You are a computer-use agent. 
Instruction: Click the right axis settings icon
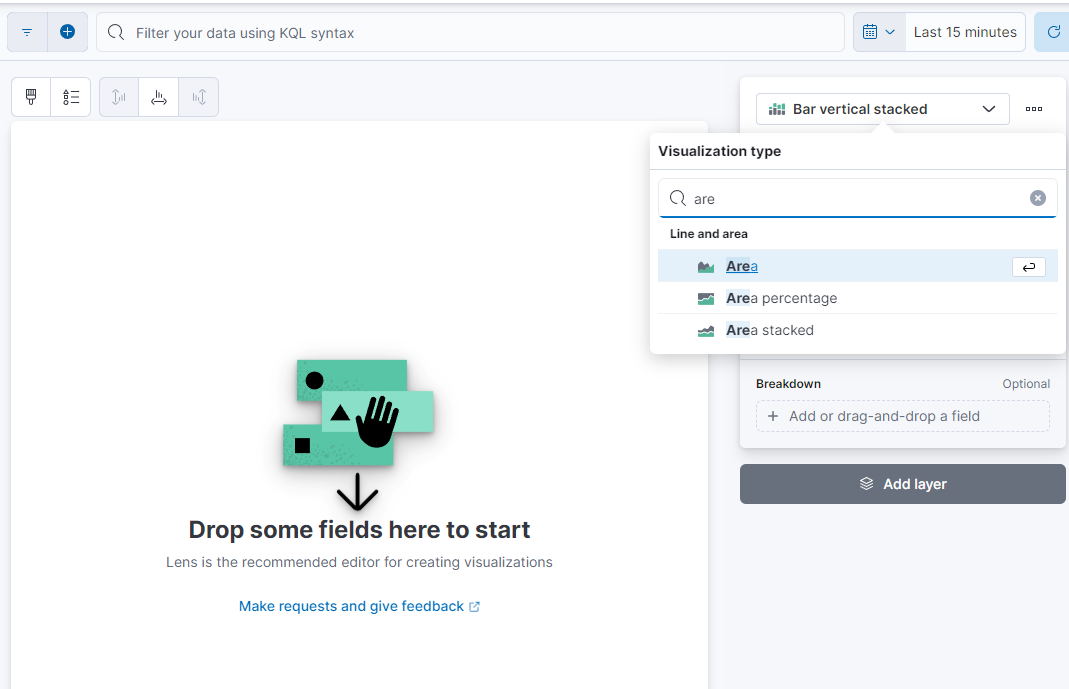click(x=198, y=96)
